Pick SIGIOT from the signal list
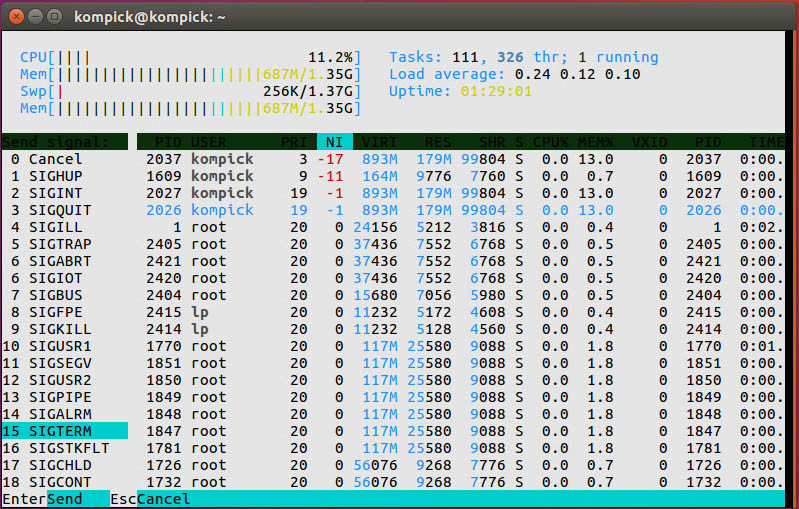The width and height of the screenshot is (799, 509). (65, 278)
